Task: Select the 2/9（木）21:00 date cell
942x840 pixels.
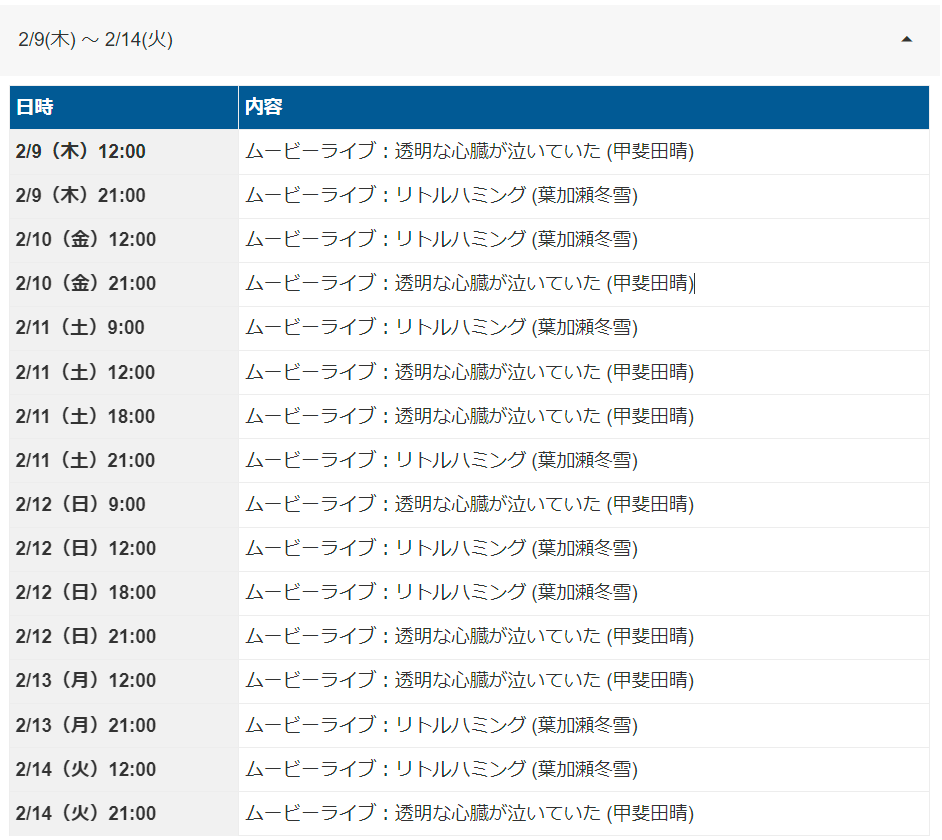Action: click(x=124, y=196)
